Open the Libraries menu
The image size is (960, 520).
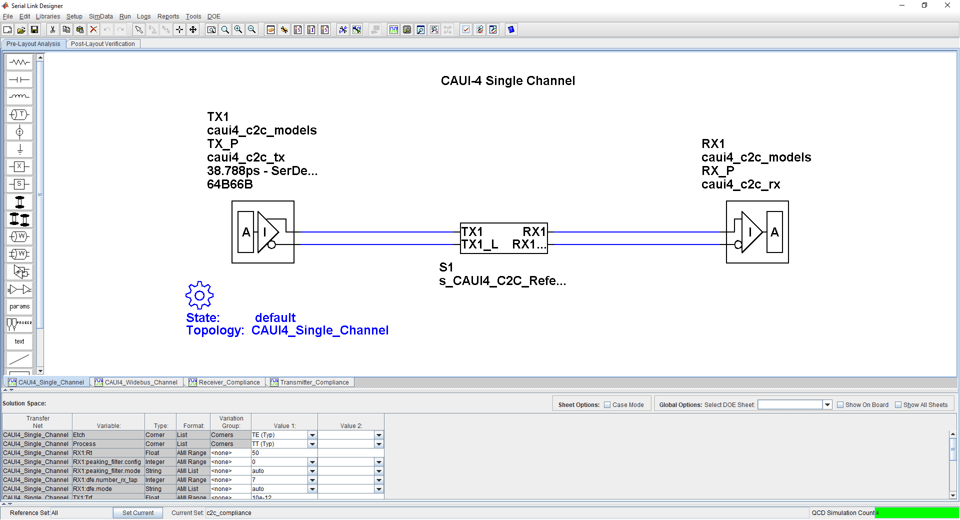point(48,17)
